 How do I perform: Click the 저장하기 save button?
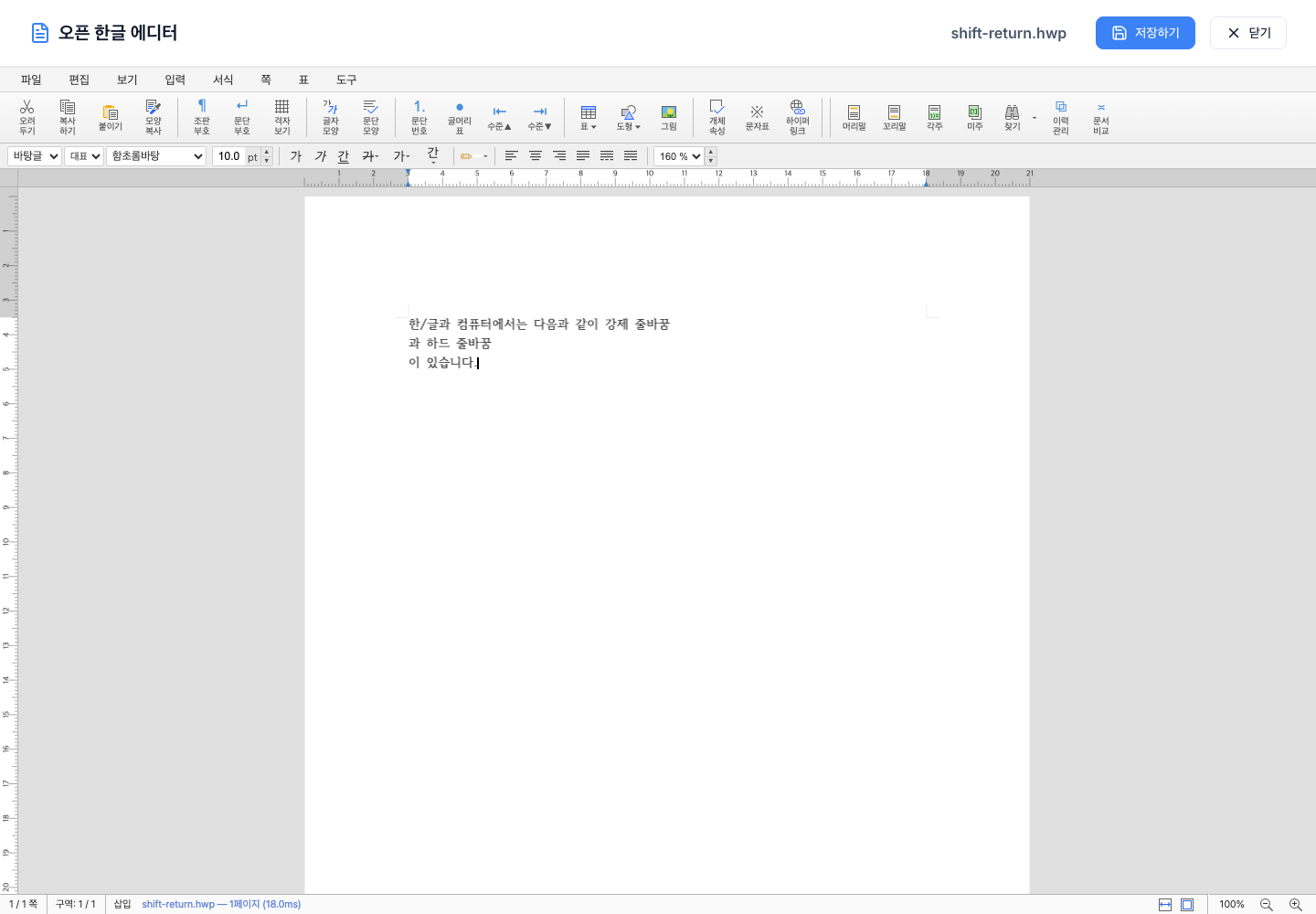[x=1145, y=33]
